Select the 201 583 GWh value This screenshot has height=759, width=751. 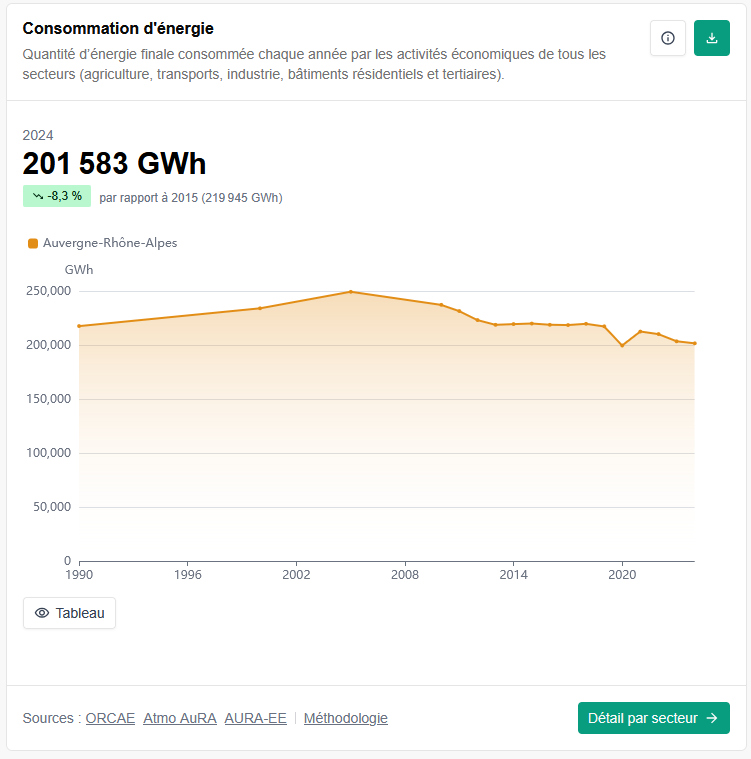click(x=114, y=163)
